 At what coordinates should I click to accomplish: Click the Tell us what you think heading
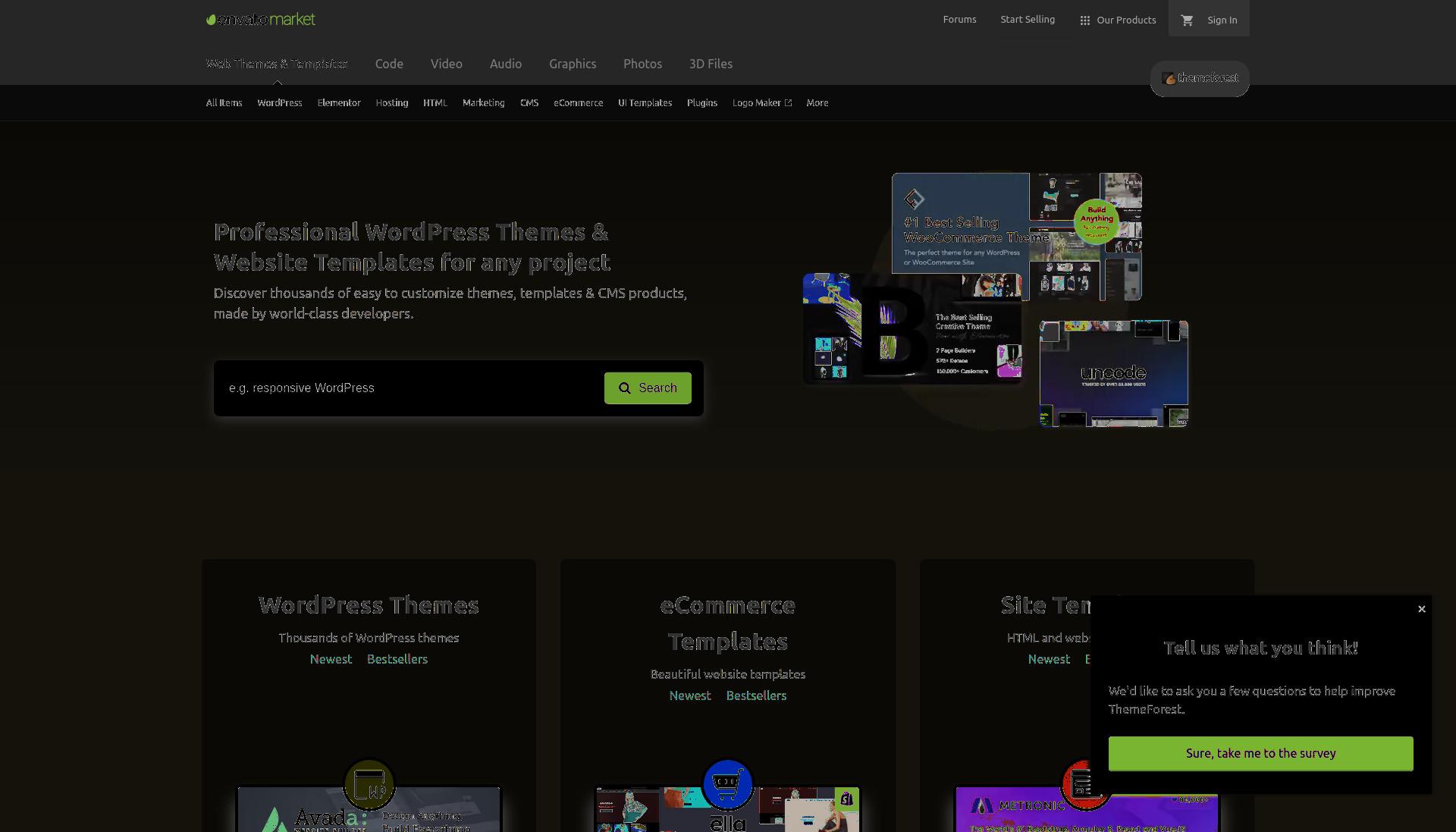pos(1260,648)
